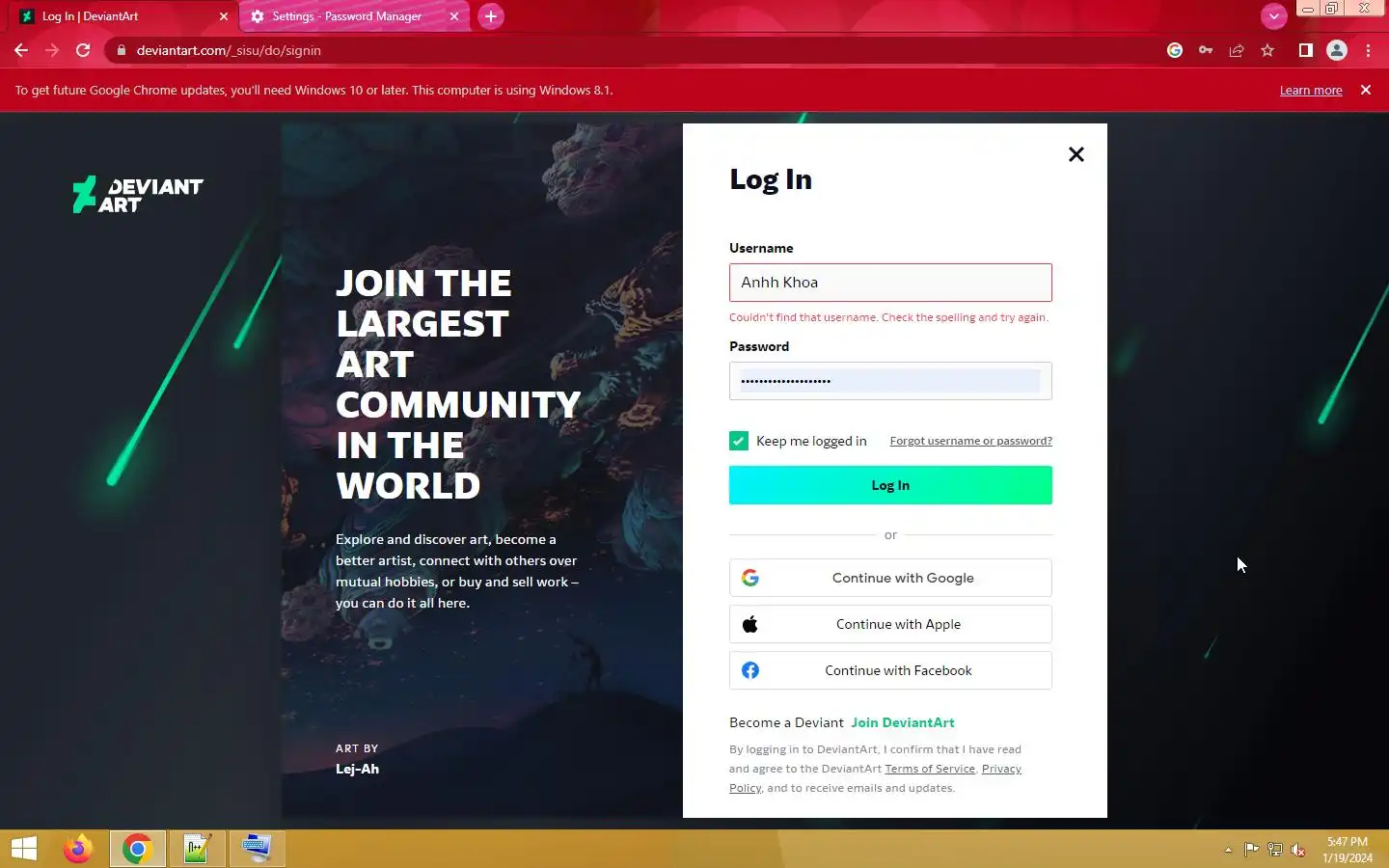Image resolution: width=1389 pixels, height=868 pixels.
Task: Open Chrome three-dot menu
Action: pyautogui.click(x=1368, y=50)
